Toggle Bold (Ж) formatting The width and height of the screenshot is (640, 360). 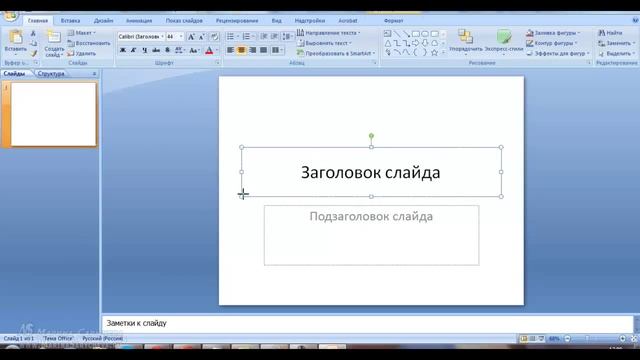click(122, 50)
